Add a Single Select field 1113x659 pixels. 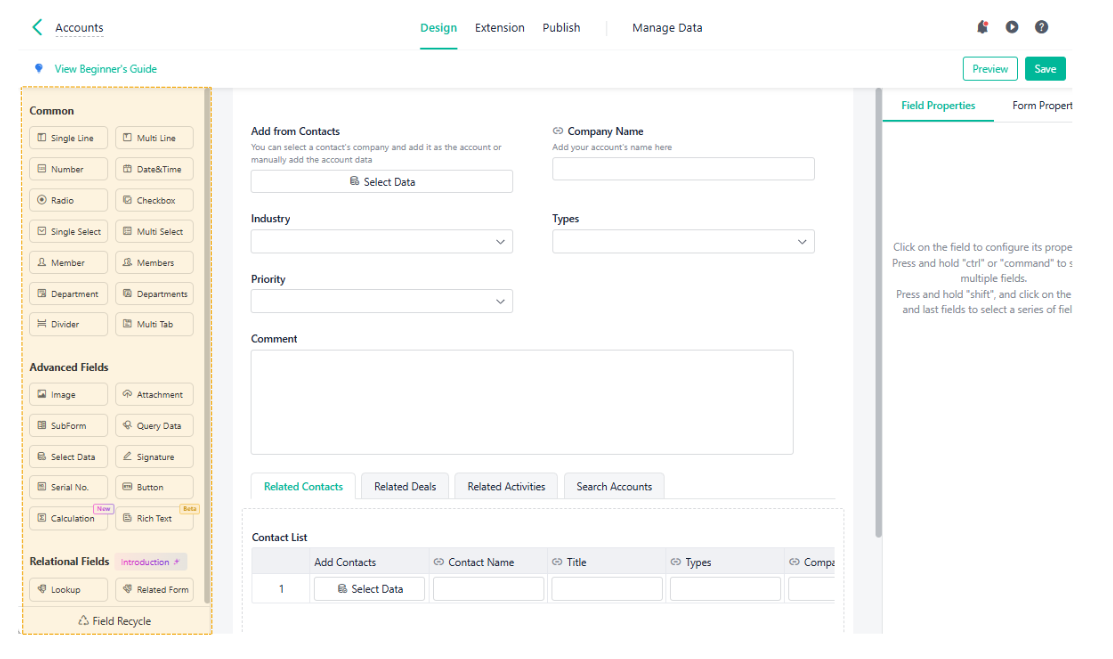(x=68, y=232)
